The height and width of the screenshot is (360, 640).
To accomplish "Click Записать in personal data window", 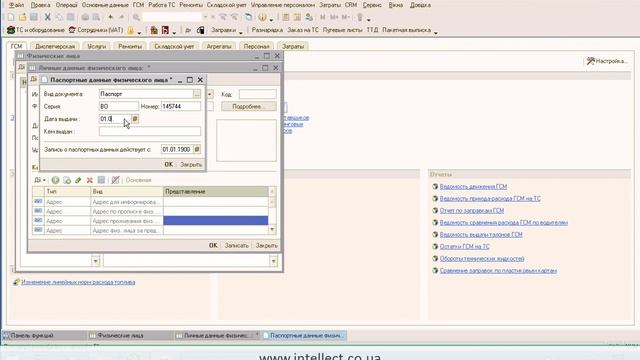I will pyautogui.click(x=236, y=245).
